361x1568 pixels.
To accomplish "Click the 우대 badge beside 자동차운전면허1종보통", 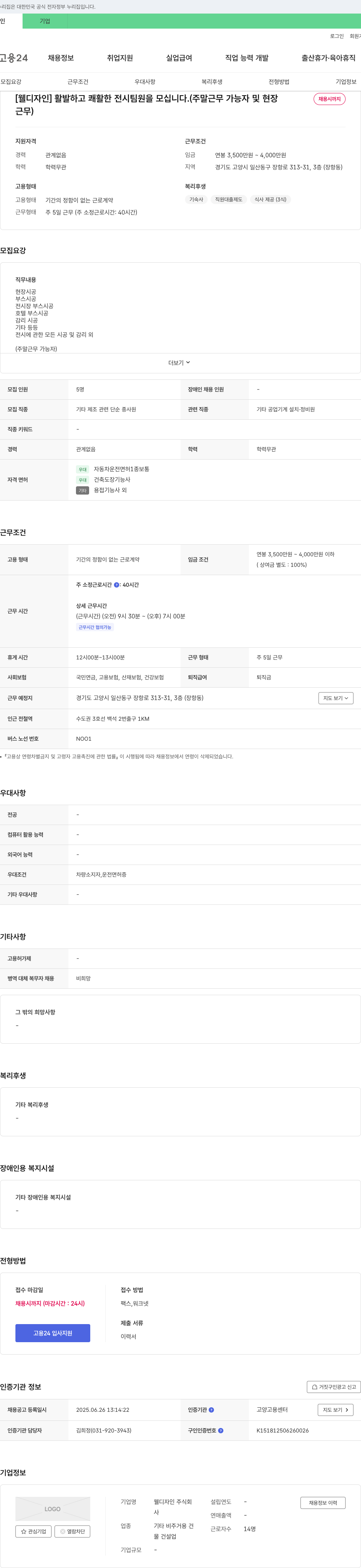I will (x=83, y=470).
